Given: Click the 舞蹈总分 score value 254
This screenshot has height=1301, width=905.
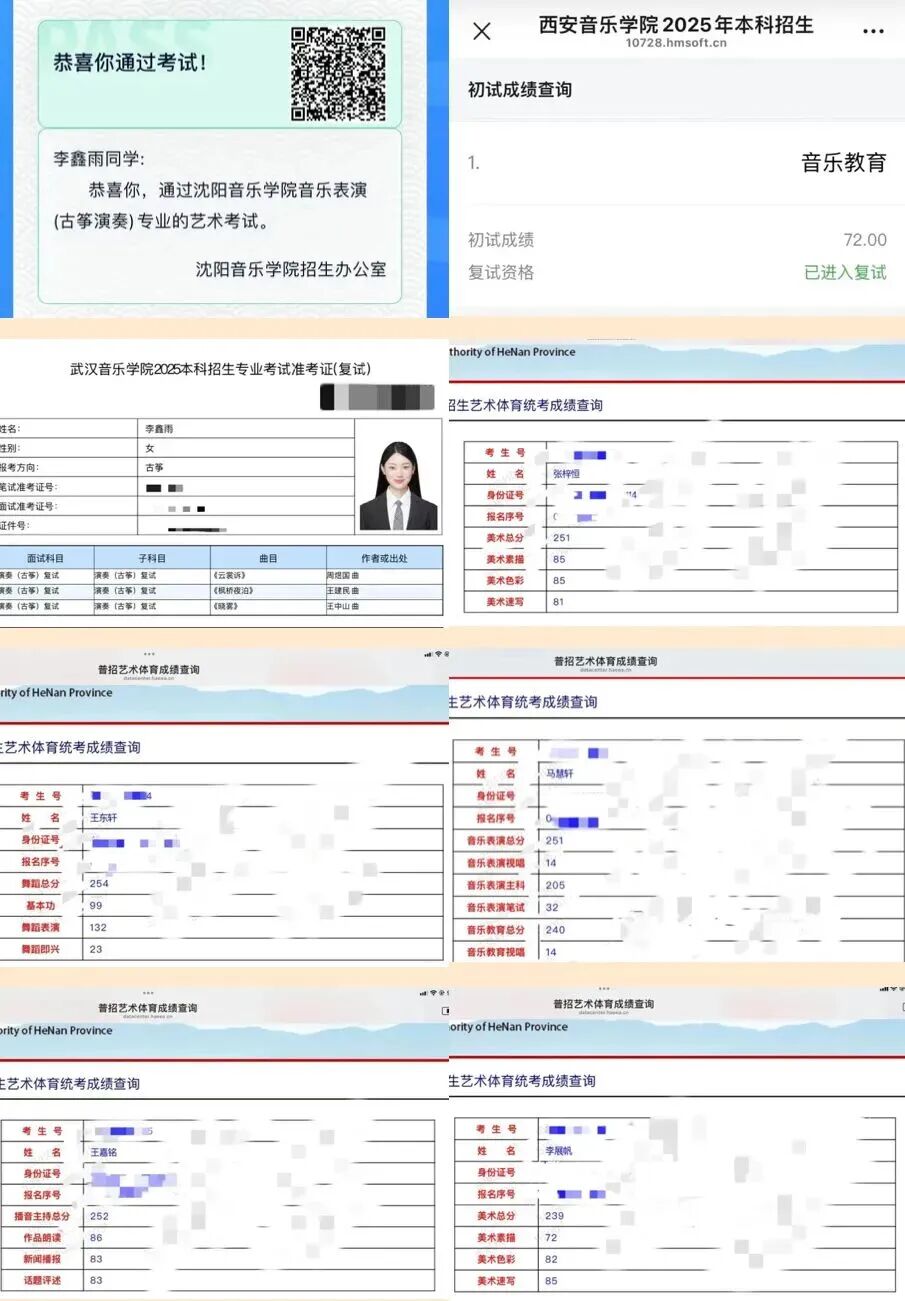Looking at the screenshot, I should coord(99,883).
